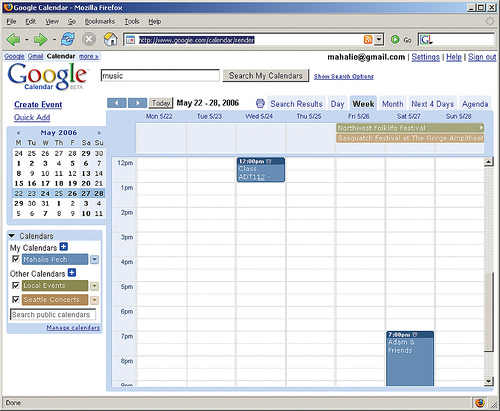Click the page favicon in address bar

[x=130, y=40]
